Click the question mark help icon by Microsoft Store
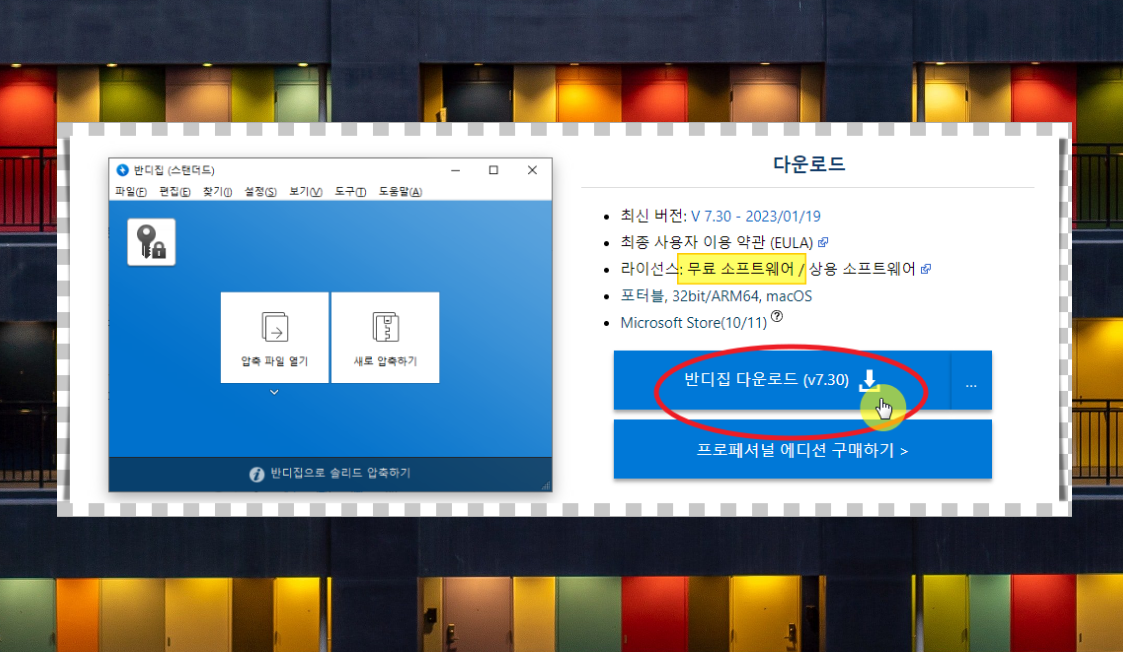Viewport: 1123px width, 652px height. 776,316
